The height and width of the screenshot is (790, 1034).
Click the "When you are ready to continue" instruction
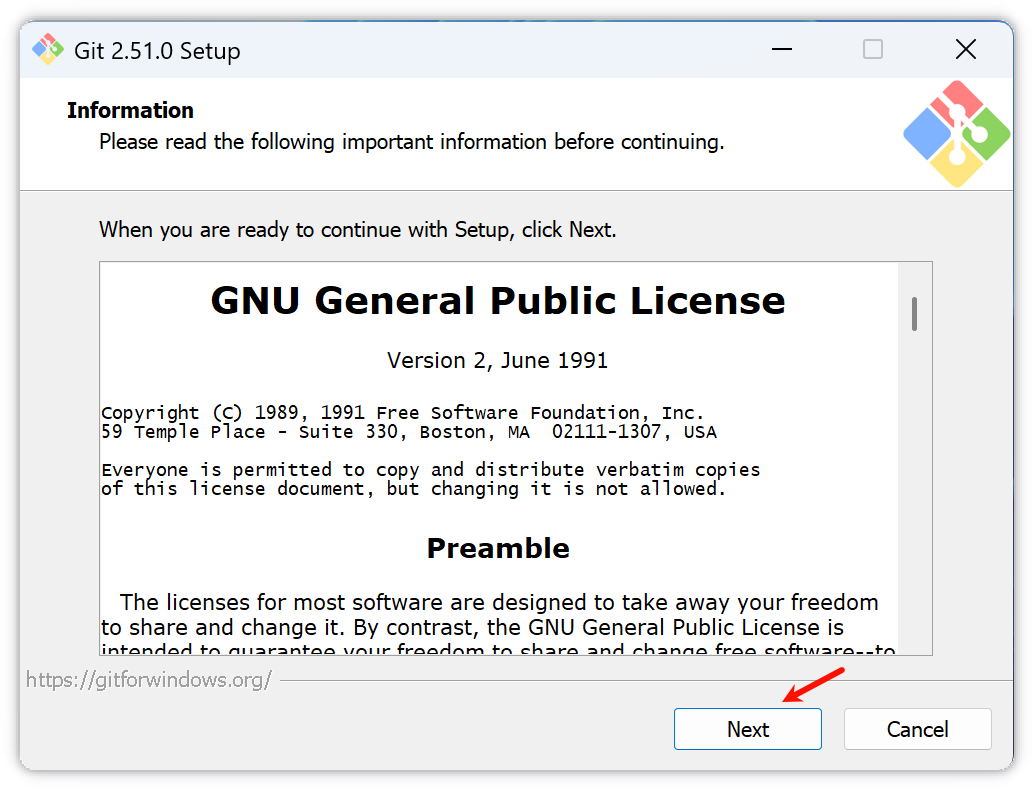(357, 230)
